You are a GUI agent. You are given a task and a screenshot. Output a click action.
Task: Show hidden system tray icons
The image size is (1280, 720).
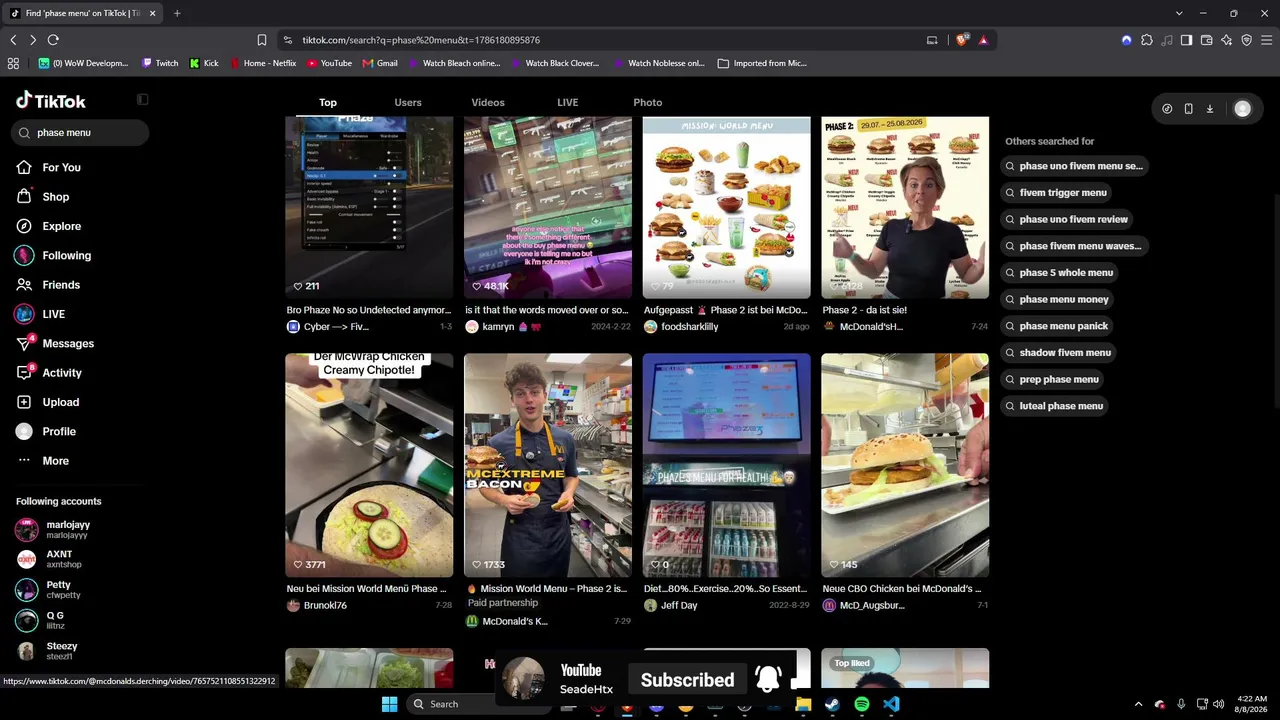(x=1138, y=704)
